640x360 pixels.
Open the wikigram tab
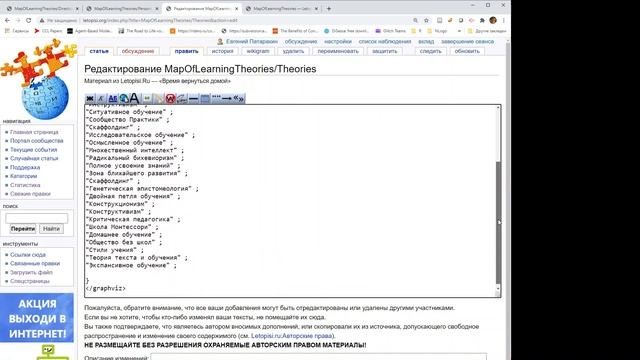pos(258,51)
